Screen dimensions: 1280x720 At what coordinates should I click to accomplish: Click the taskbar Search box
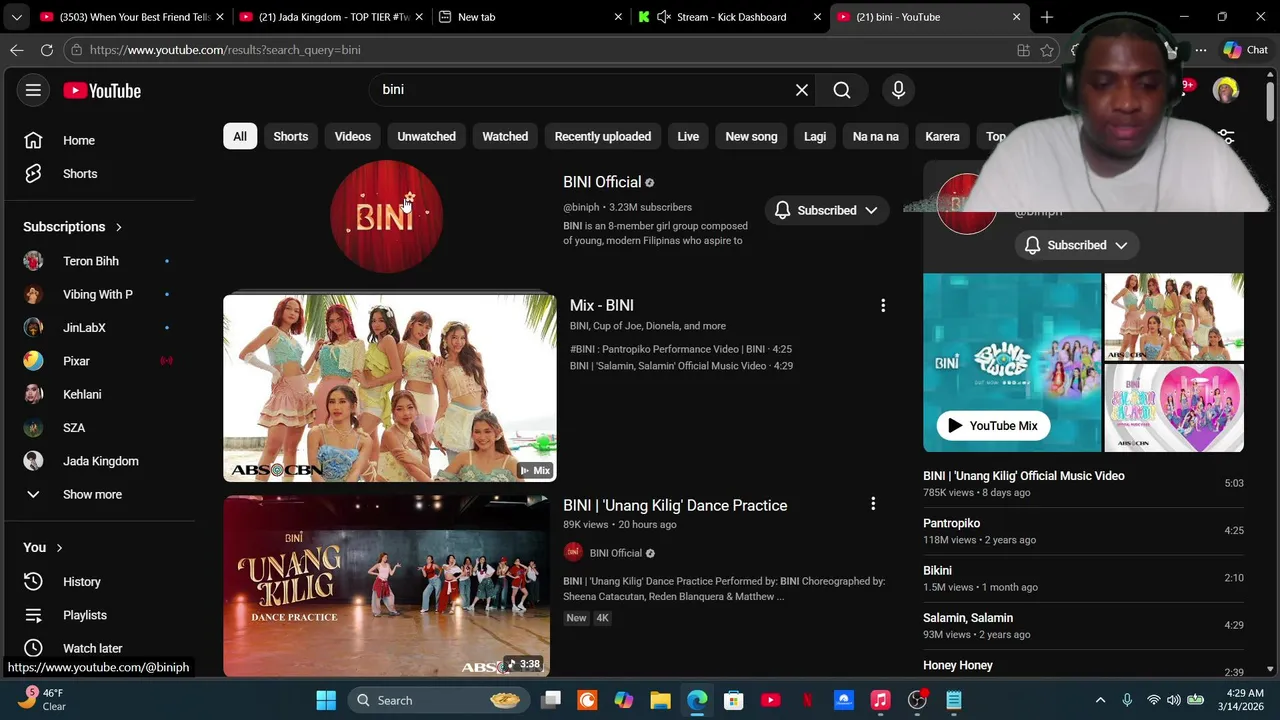(x=437, y=700)
